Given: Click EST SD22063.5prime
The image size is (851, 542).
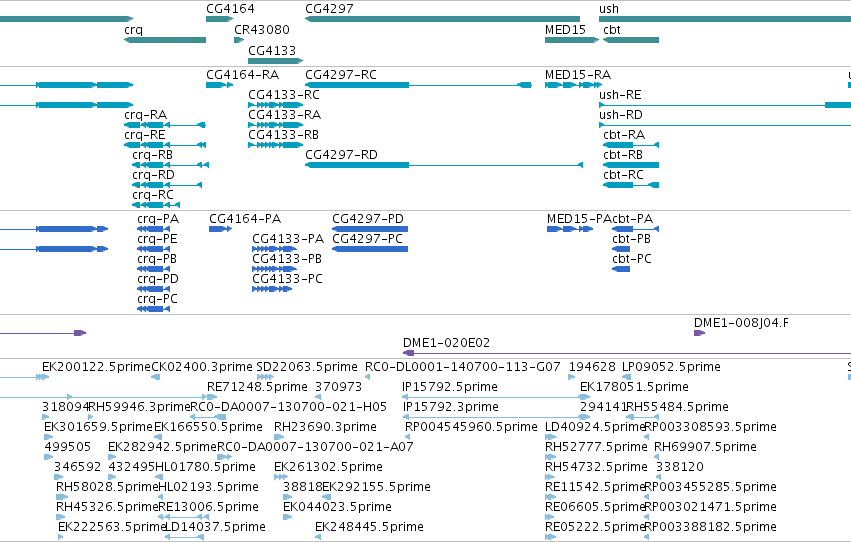Looking at the screenshot, I should pyautogui.click(x=307, y=367).
